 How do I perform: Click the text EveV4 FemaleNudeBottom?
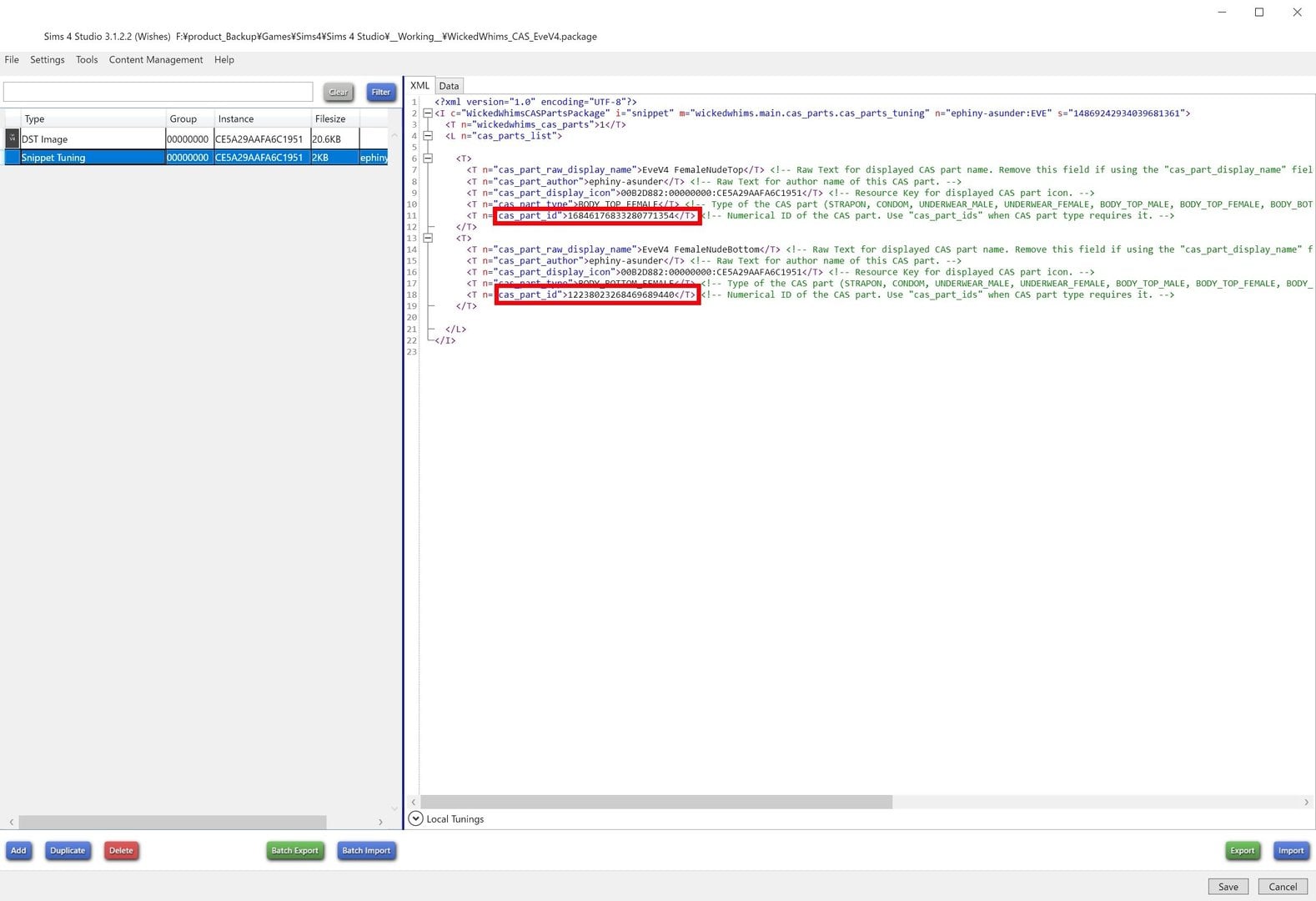click(700, 249)
